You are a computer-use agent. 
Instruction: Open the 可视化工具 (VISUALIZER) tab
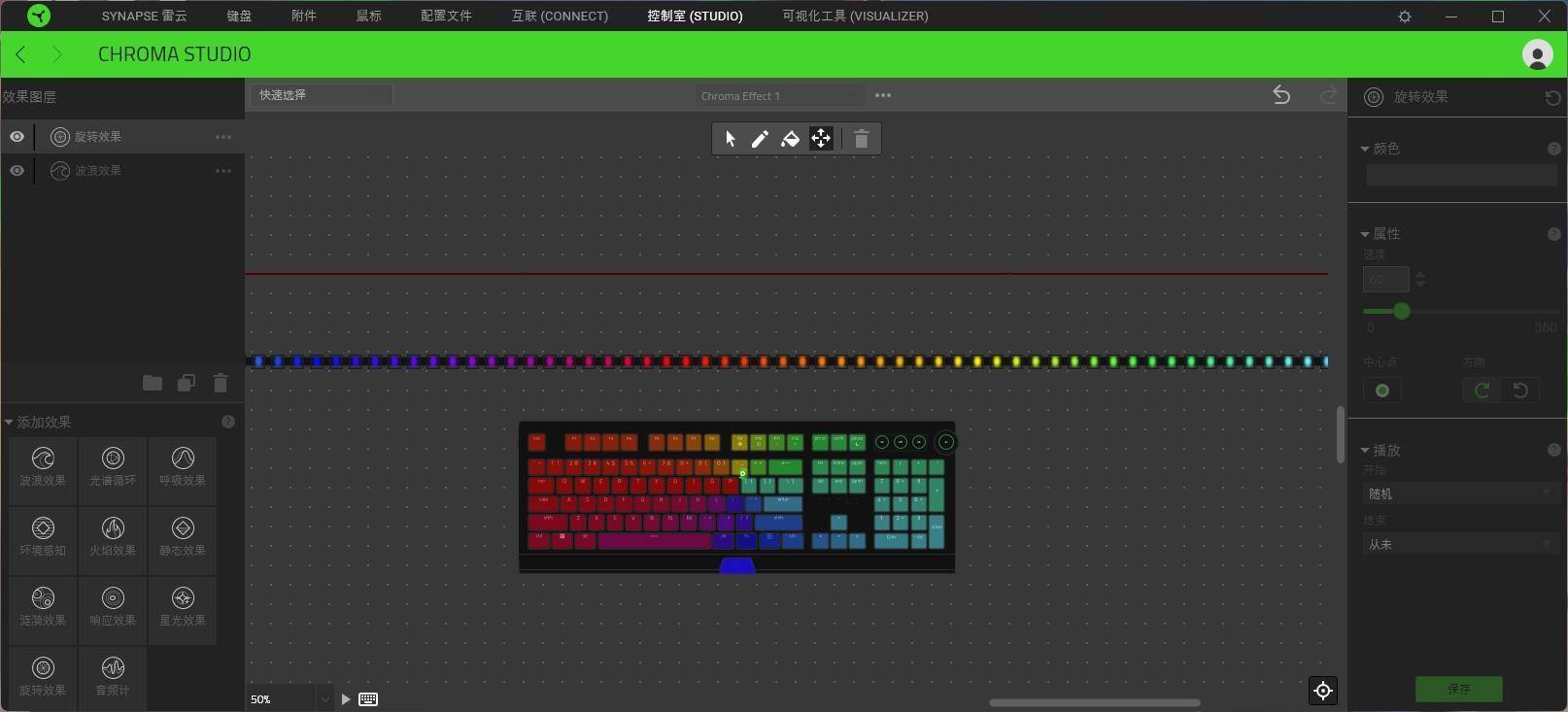tap(856, 16)
